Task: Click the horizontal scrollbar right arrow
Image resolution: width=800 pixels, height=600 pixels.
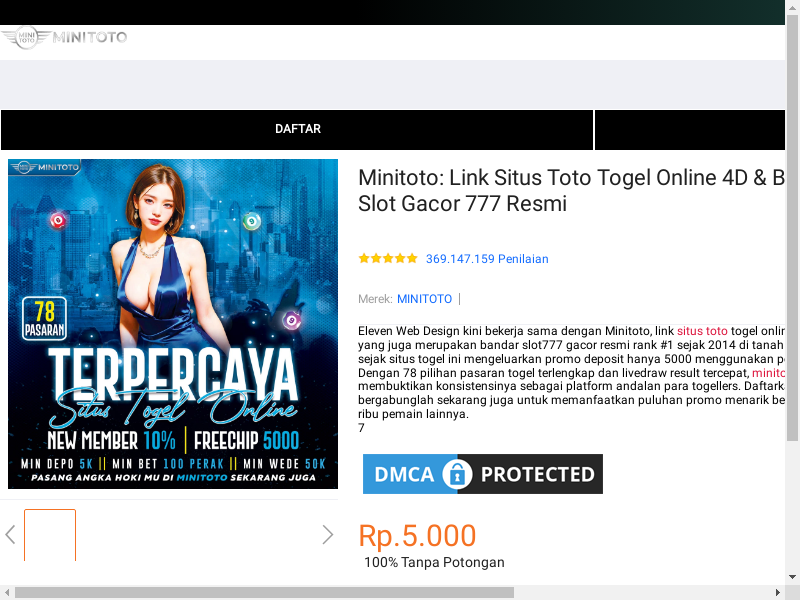Action: pos(778,592)
